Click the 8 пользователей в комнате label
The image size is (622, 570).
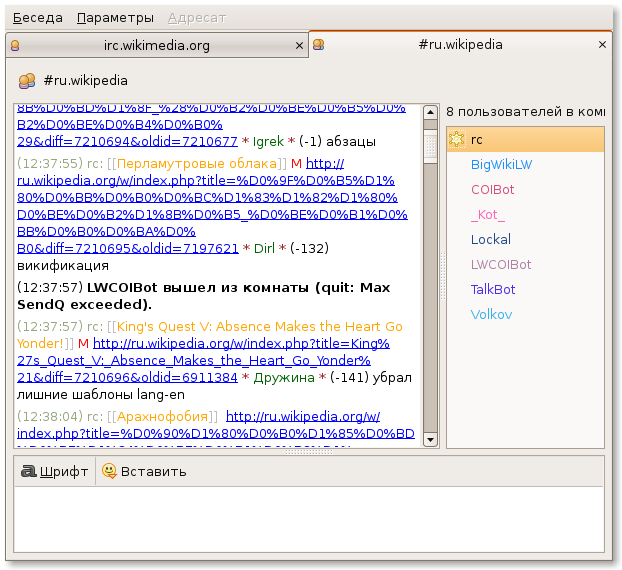[525, 112]
